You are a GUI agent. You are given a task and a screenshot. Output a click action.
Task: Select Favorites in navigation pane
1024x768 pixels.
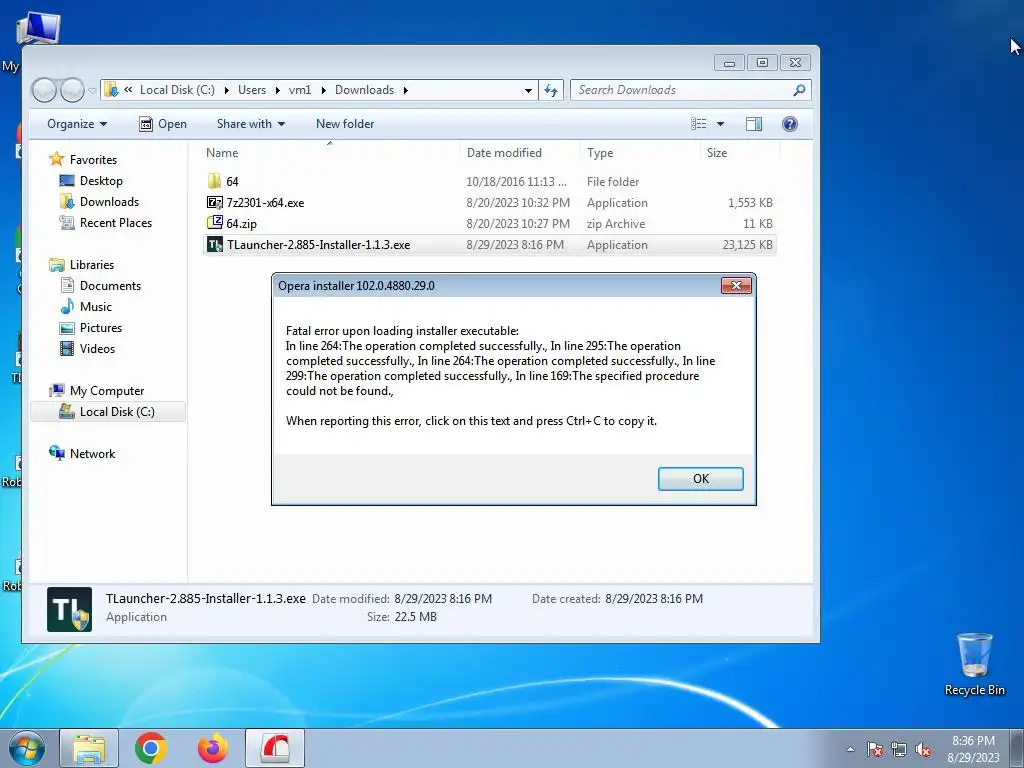93,160
